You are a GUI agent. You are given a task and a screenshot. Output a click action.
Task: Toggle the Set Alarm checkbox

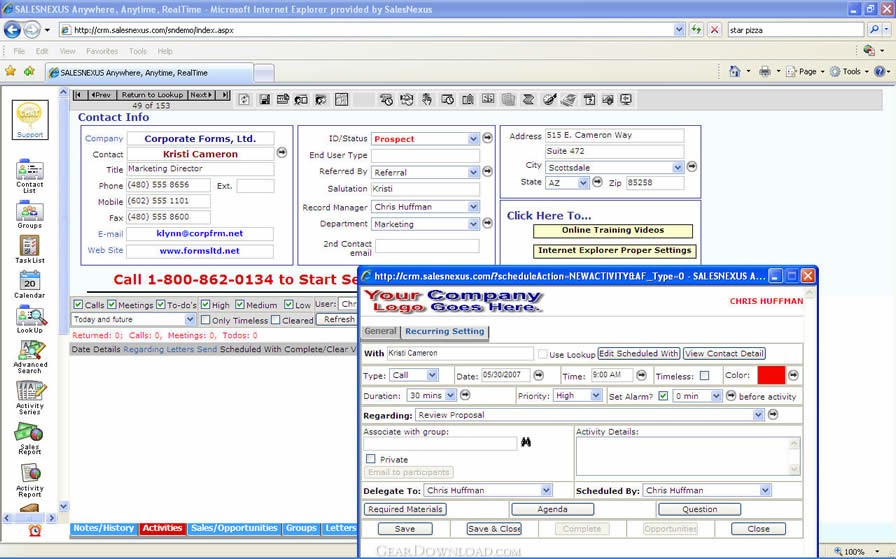tap(663, 396)
